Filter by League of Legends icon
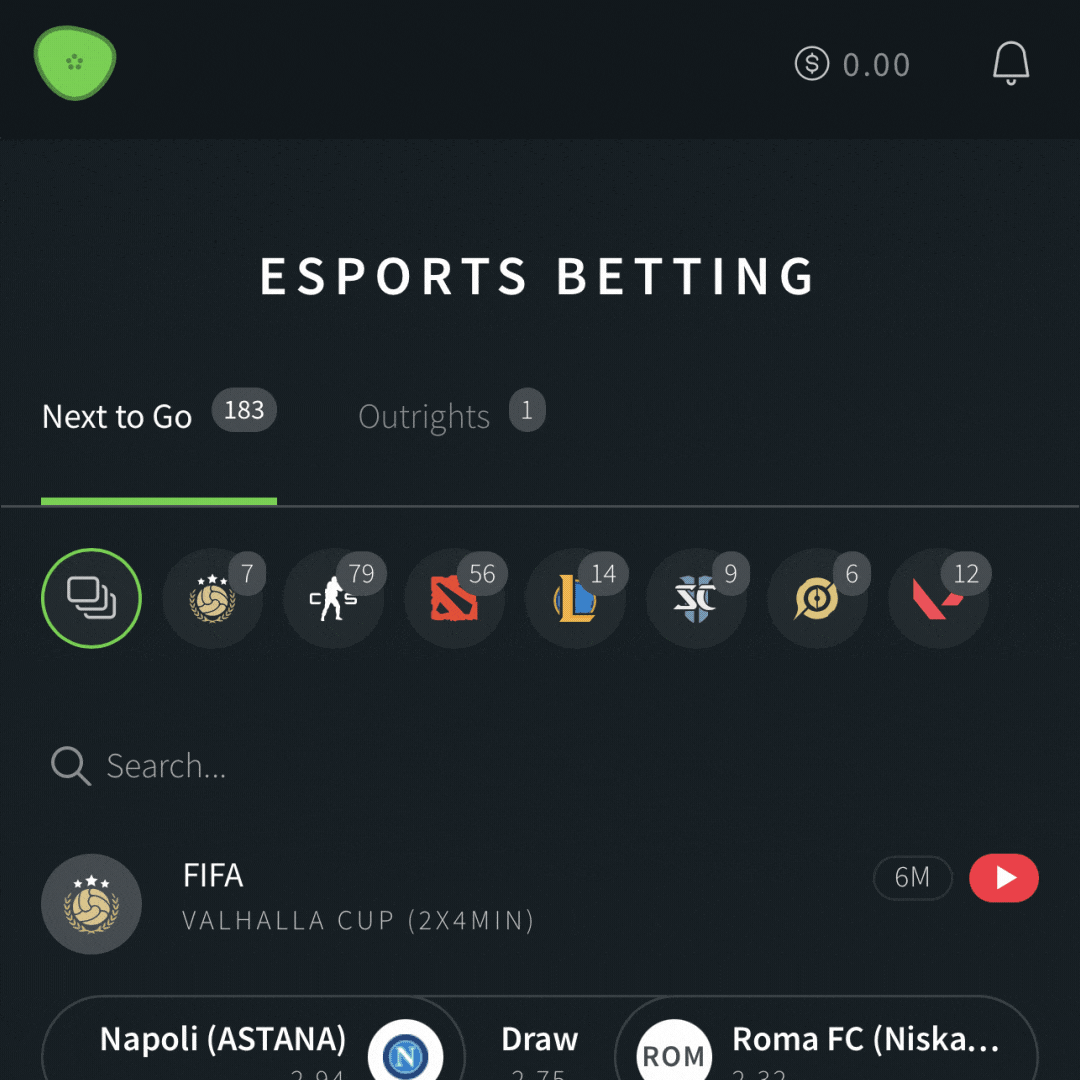The height and width of the screenshot is (1080, 1080). (x=576, y=598)
